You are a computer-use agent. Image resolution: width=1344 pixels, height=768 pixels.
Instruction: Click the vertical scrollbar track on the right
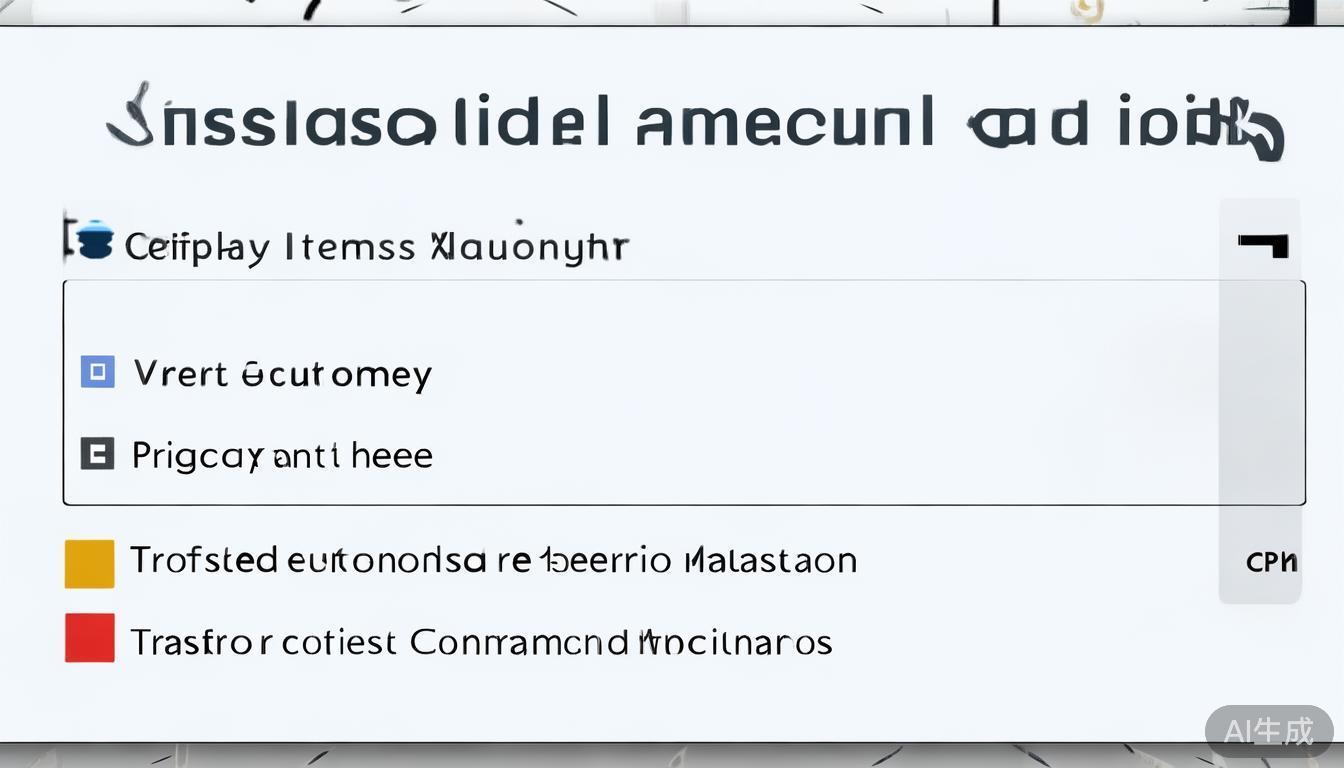1259,420
